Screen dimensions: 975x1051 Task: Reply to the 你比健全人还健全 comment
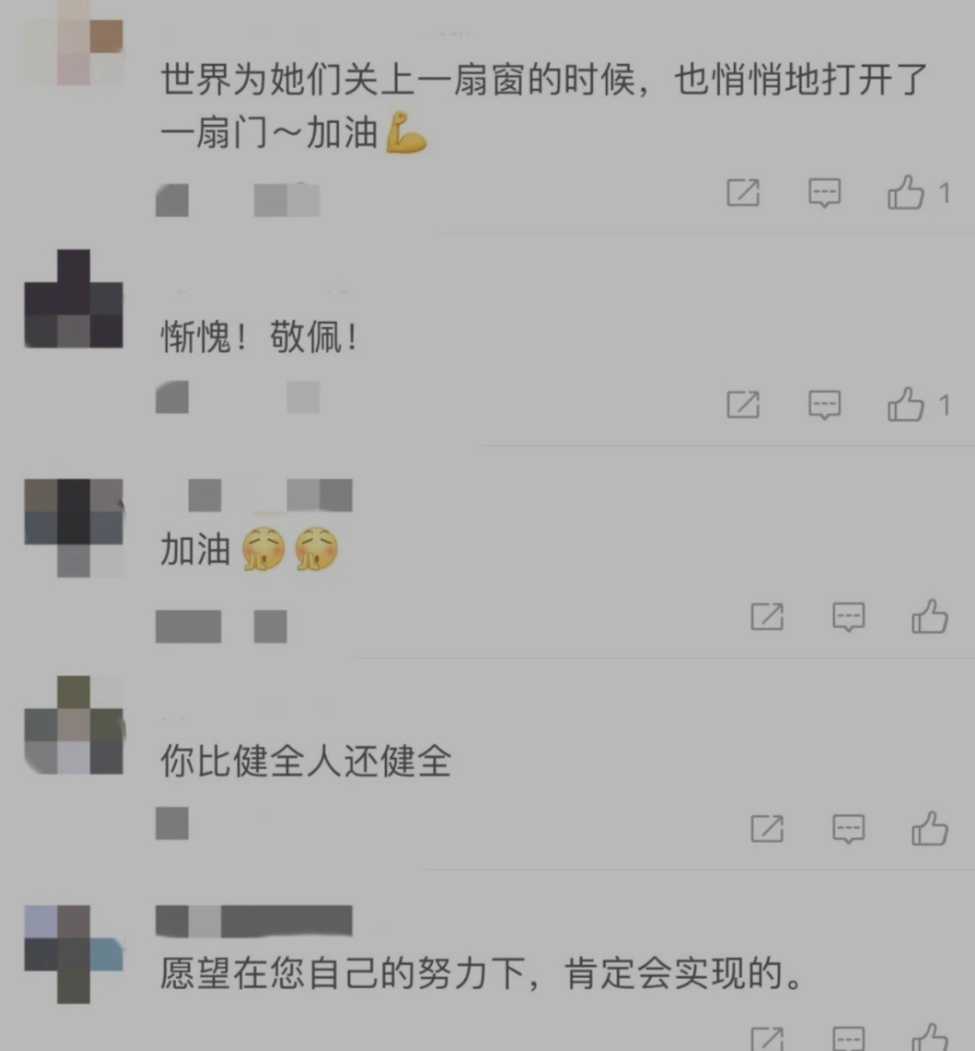(848, 829)
